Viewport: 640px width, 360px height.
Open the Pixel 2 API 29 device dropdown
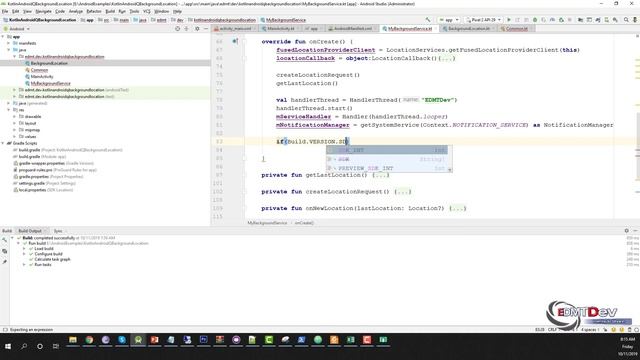click(x=483, y=20)
